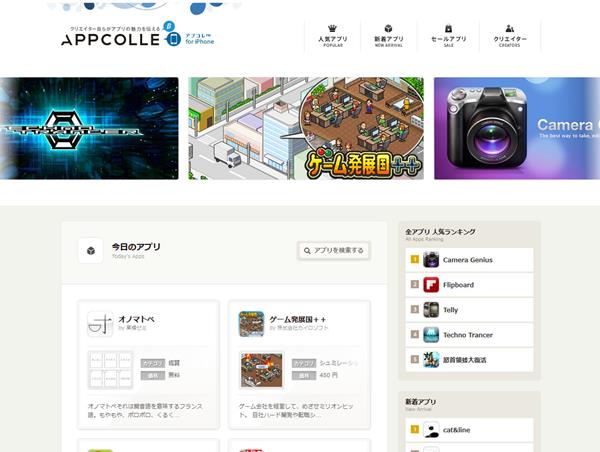Open the 新着アプリ NEW ARRIVAL menu
Screen dimensions: 600x452
click(x=388, y=36)
